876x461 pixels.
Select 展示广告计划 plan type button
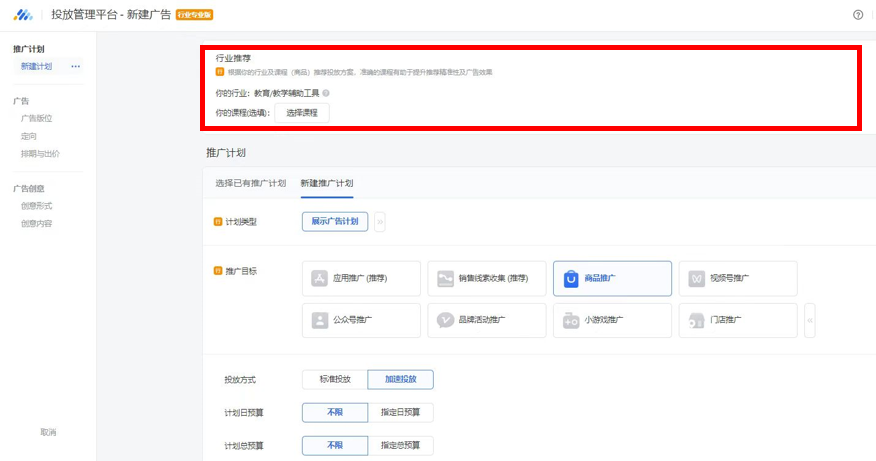point(335,222)
